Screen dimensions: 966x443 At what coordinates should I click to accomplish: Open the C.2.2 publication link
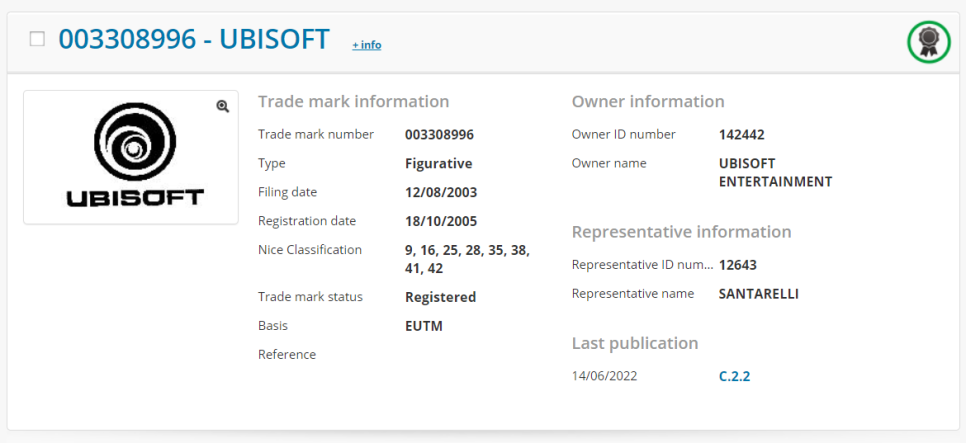point(734,376)
